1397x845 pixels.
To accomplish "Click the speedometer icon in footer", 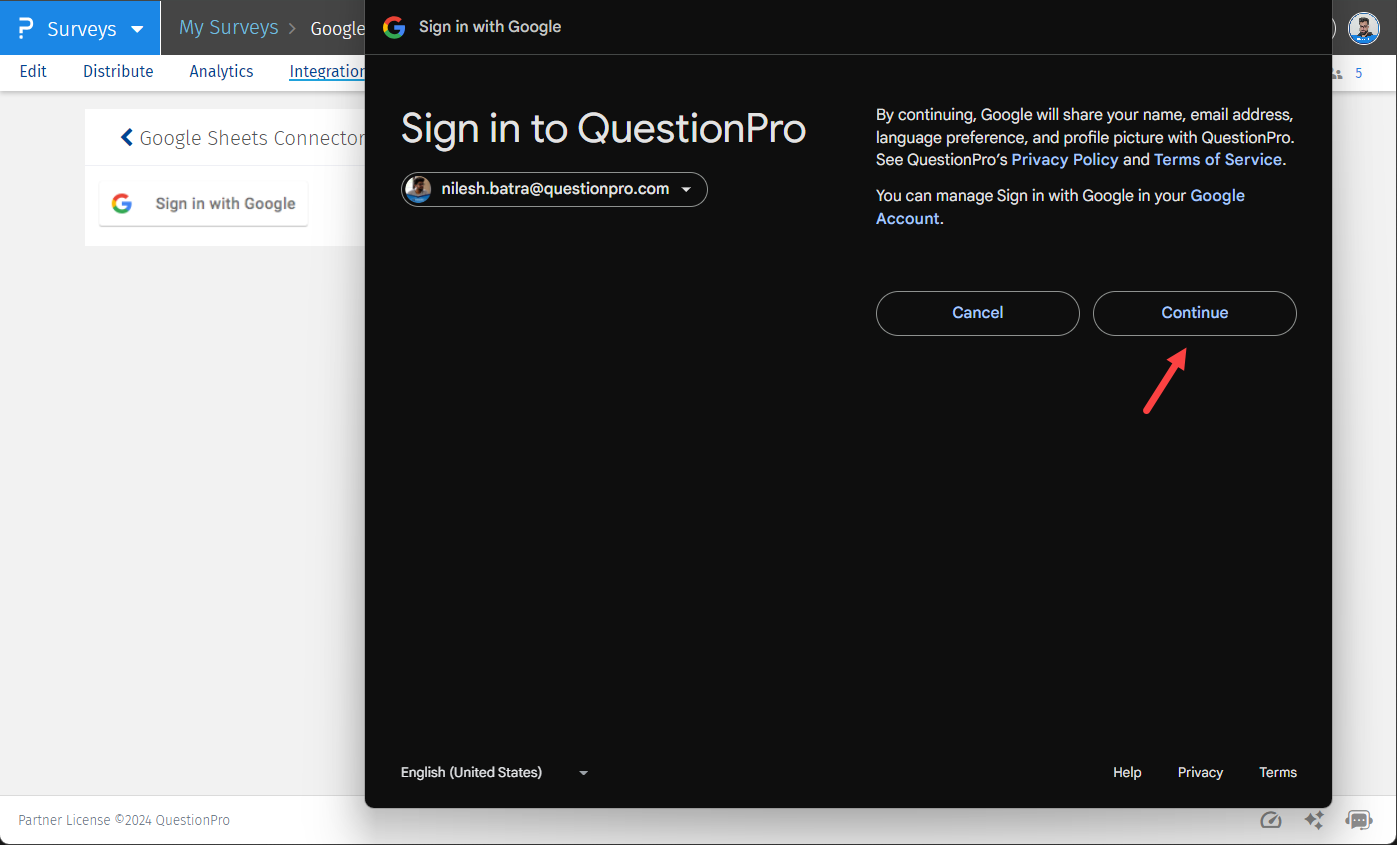I will [1271, 820].
